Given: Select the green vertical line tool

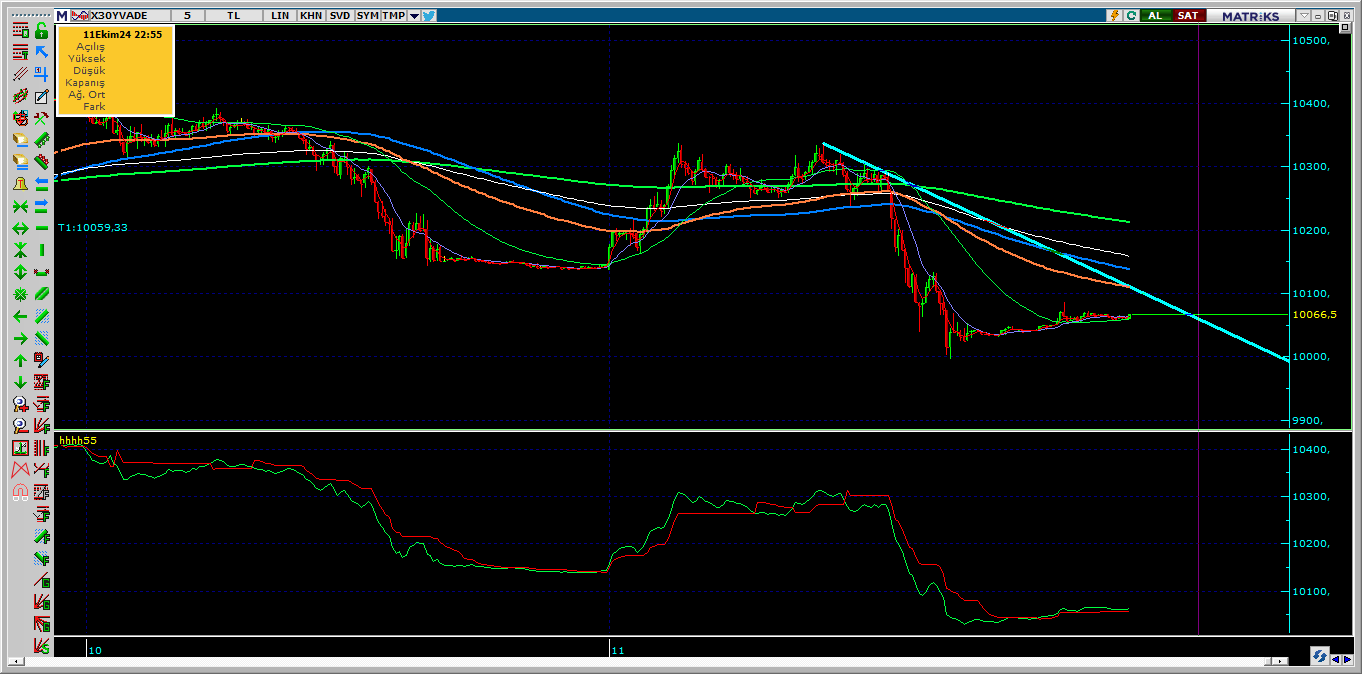Looking at the screenshot, I should click(41, 250).
